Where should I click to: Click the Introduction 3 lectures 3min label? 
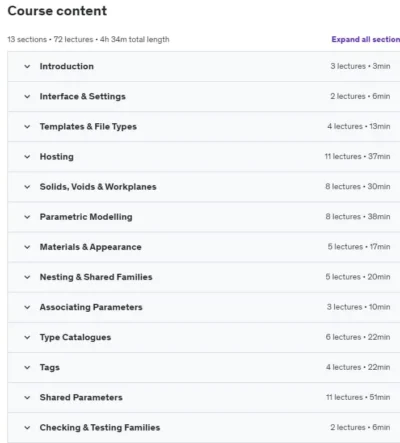pos(360,66)
